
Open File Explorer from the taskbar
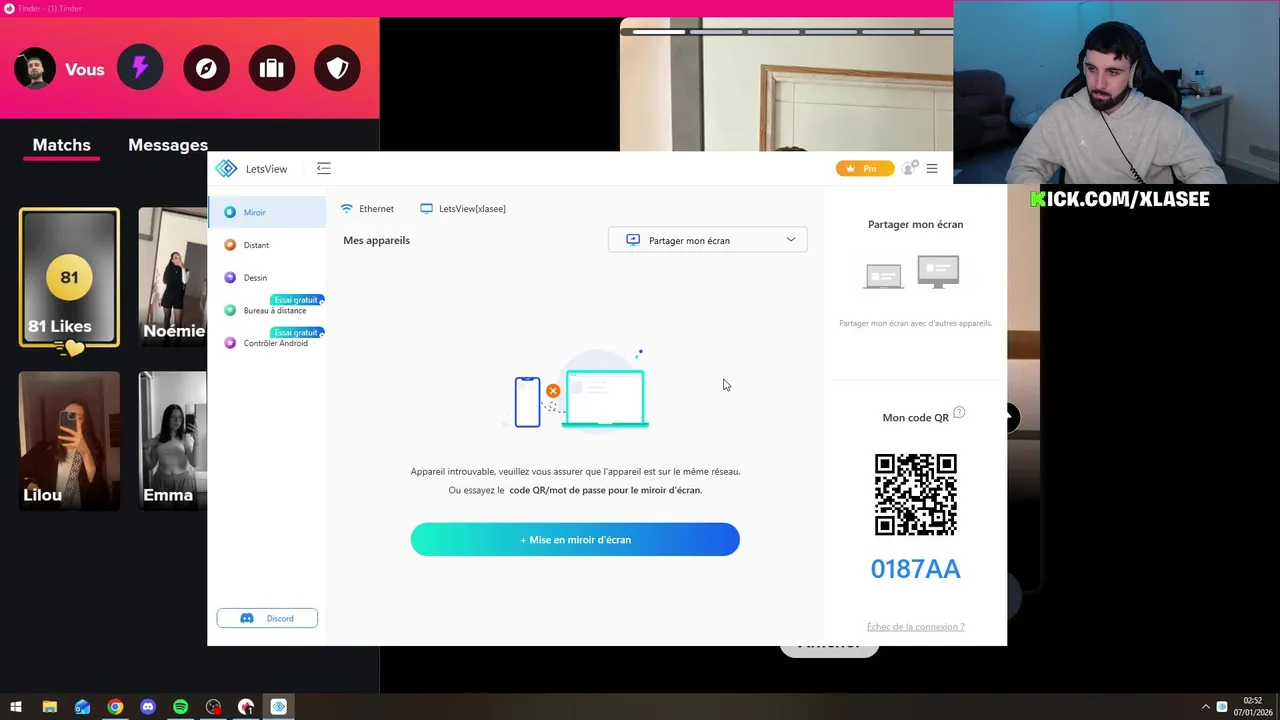[50, 707]
